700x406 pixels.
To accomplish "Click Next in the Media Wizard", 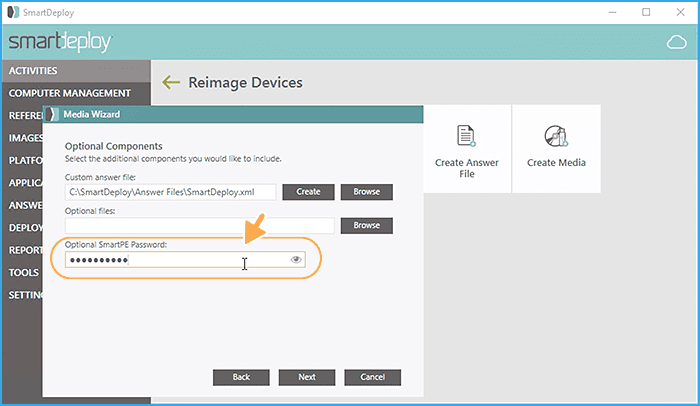I will pos(307,377).
